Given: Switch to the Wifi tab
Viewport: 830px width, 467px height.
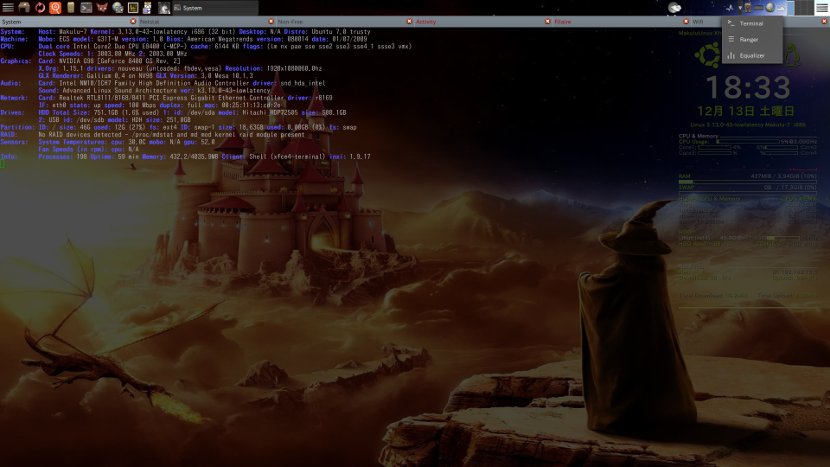Looking at the screenshot, I should point(698,22).
